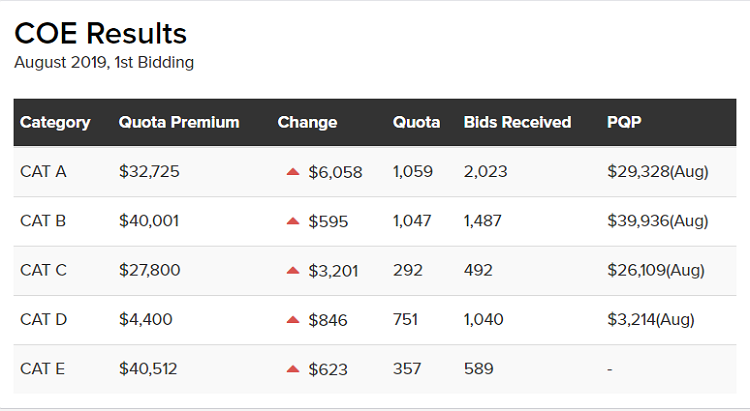Click the CAT E quota value 357
The image size is (750, 411).
[x=407, y=368]
